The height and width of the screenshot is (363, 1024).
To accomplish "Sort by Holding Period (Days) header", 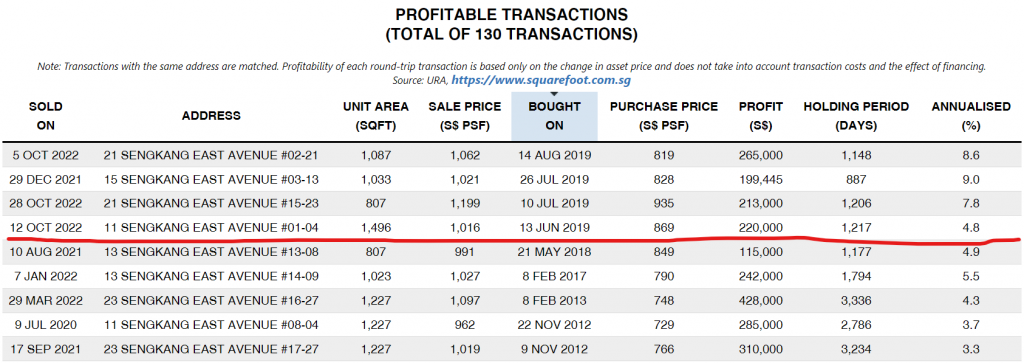I will pyautogui.click(x=856, y=116).
